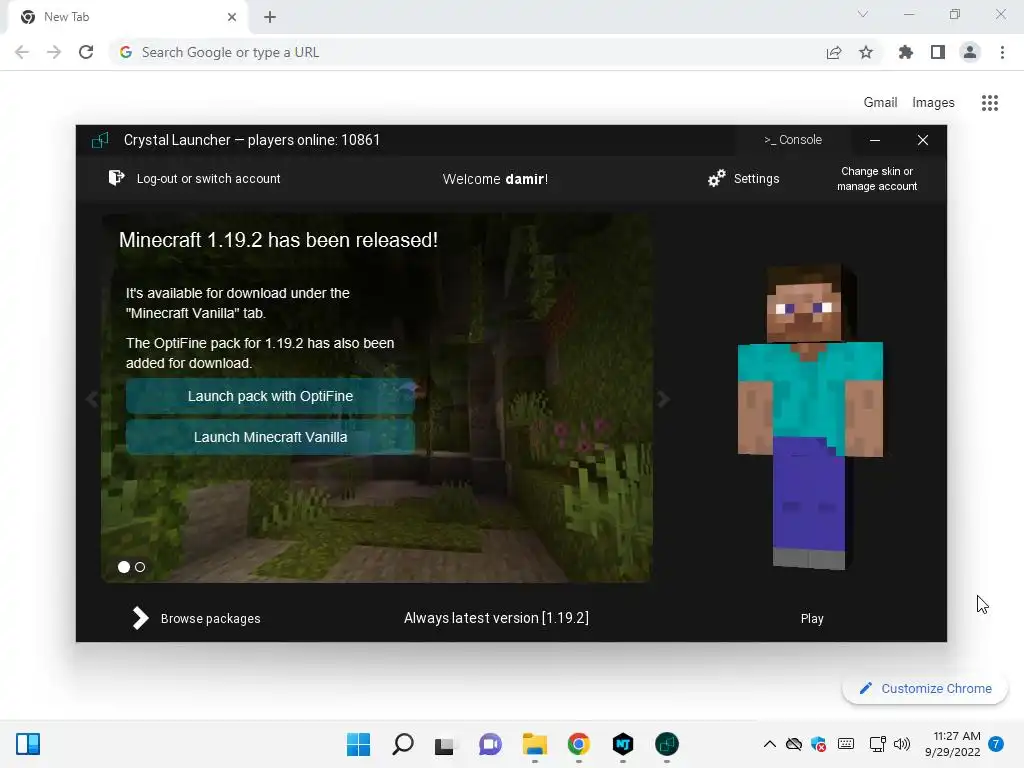Click the log-out door icon
Screen dimensions: 1024x768
[116, 178]
